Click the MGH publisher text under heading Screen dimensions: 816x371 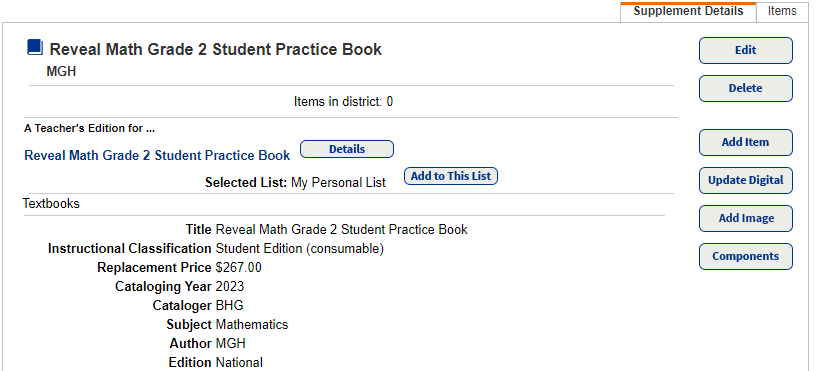(61, 71)
